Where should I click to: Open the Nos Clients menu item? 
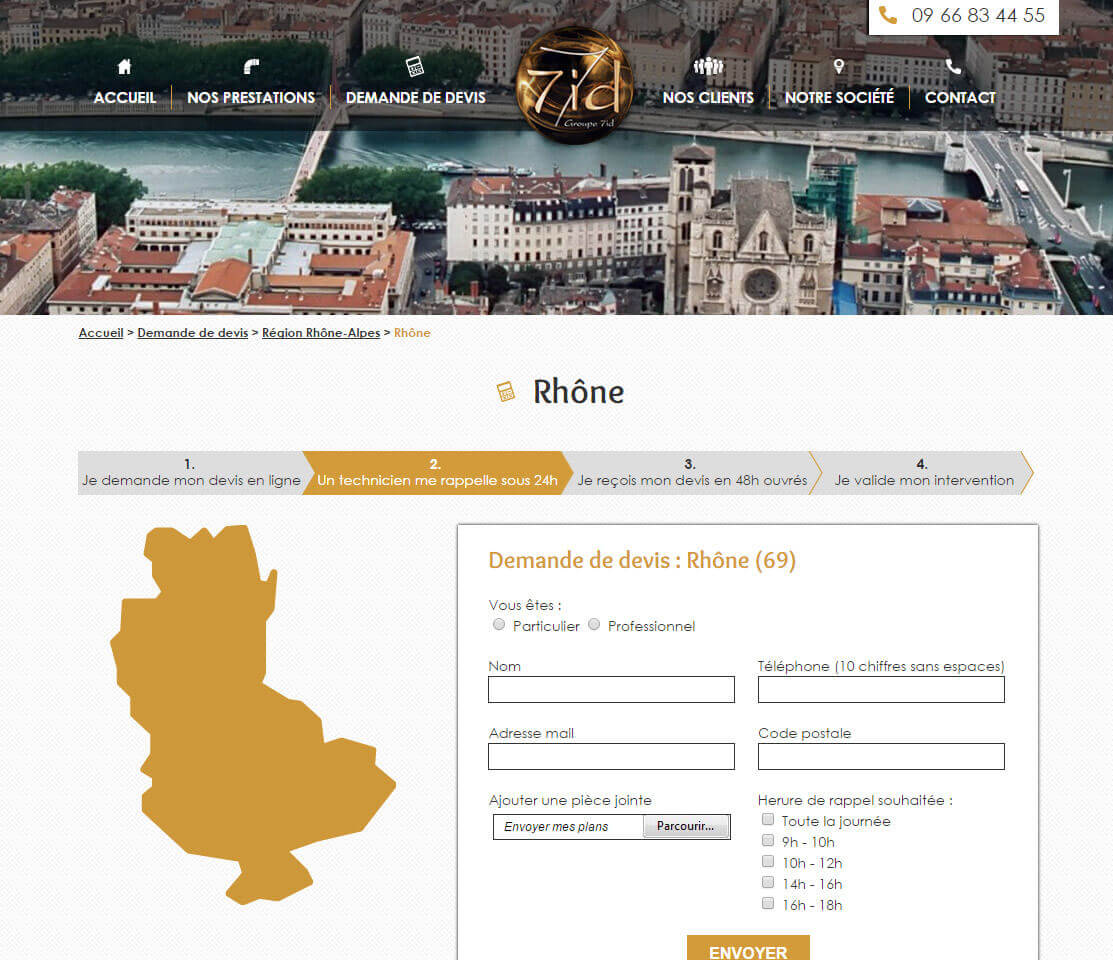click(x=708, y=98)
